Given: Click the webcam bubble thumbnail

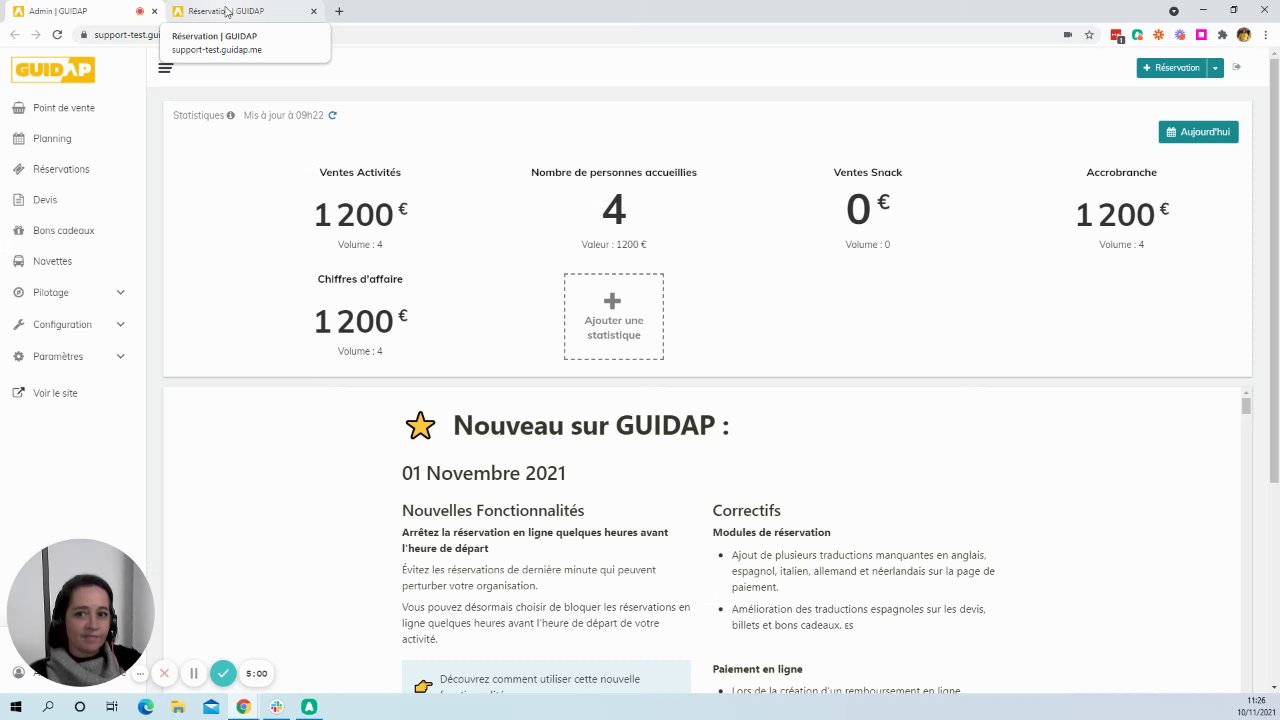Looking at the screenshot, I should tap(80, 613).
